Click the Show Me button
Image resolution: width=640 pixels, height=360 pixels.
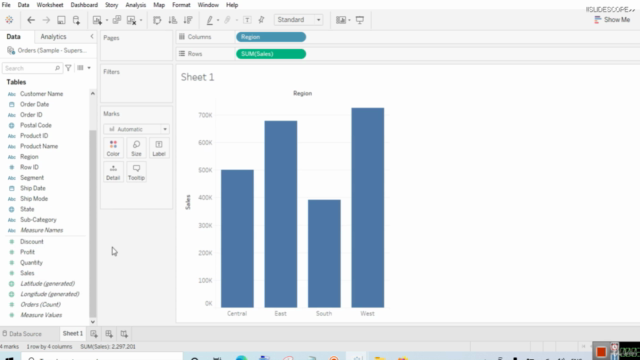coord(612,20)
